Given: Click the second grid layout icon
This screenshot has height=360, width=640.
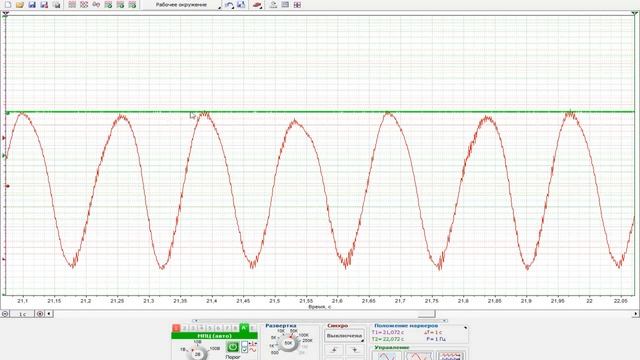Looking at the screenshot, I should [84, 5].
